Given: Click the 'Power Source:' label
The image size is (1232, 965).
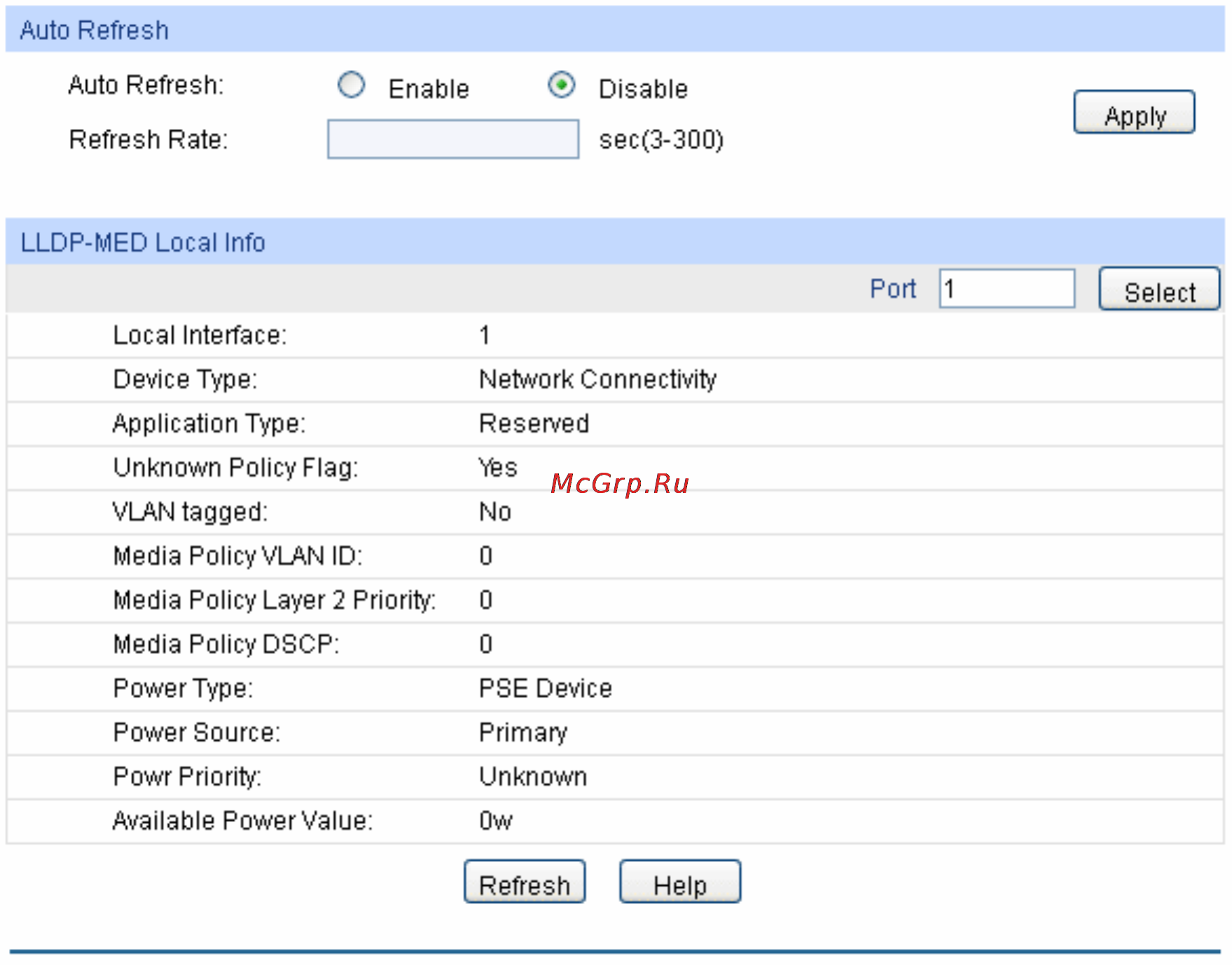Looking at the screenshot, I should [196, 733].
